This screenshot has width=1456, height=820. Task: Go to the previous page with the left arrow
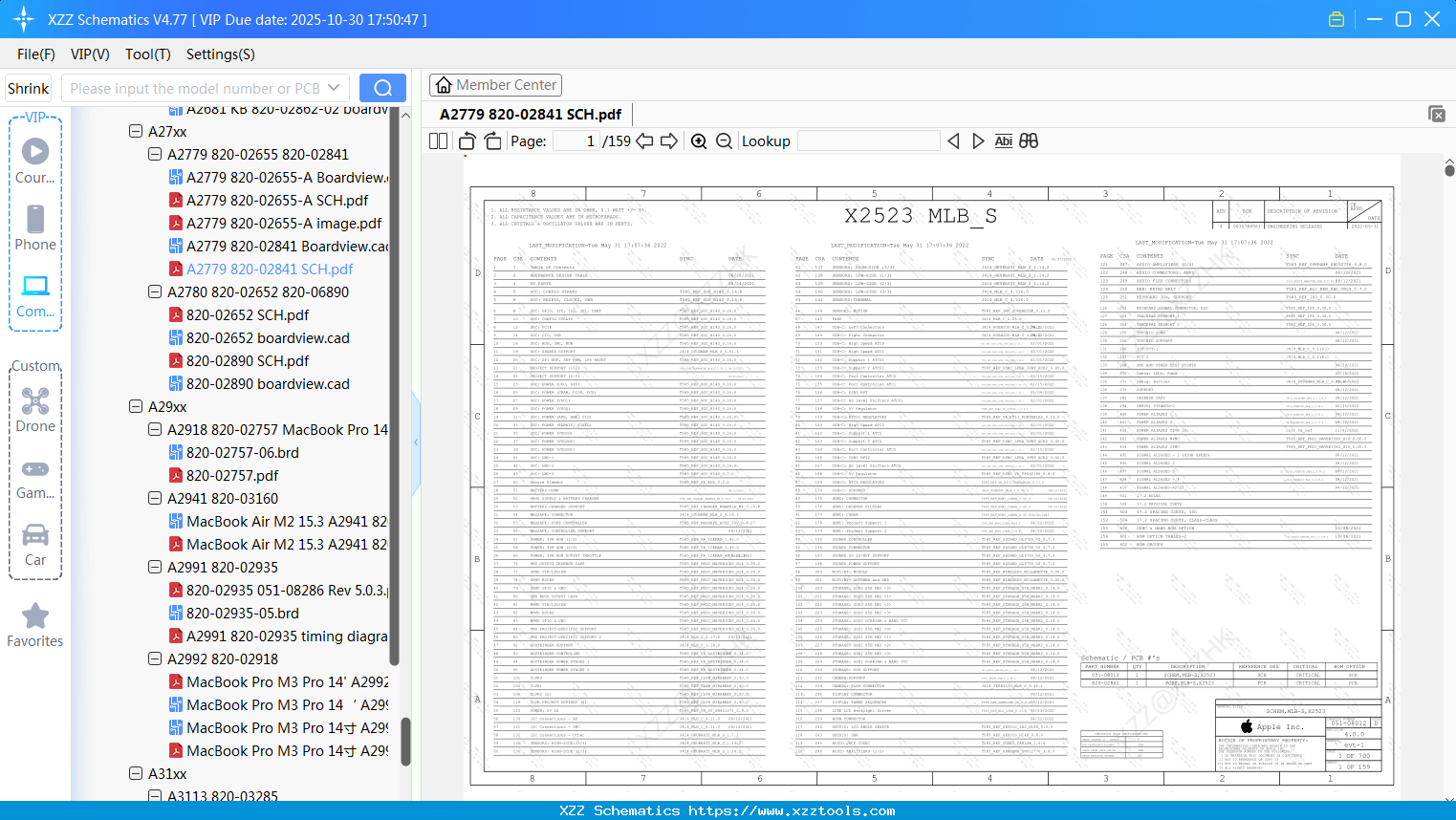click(644, 140)
